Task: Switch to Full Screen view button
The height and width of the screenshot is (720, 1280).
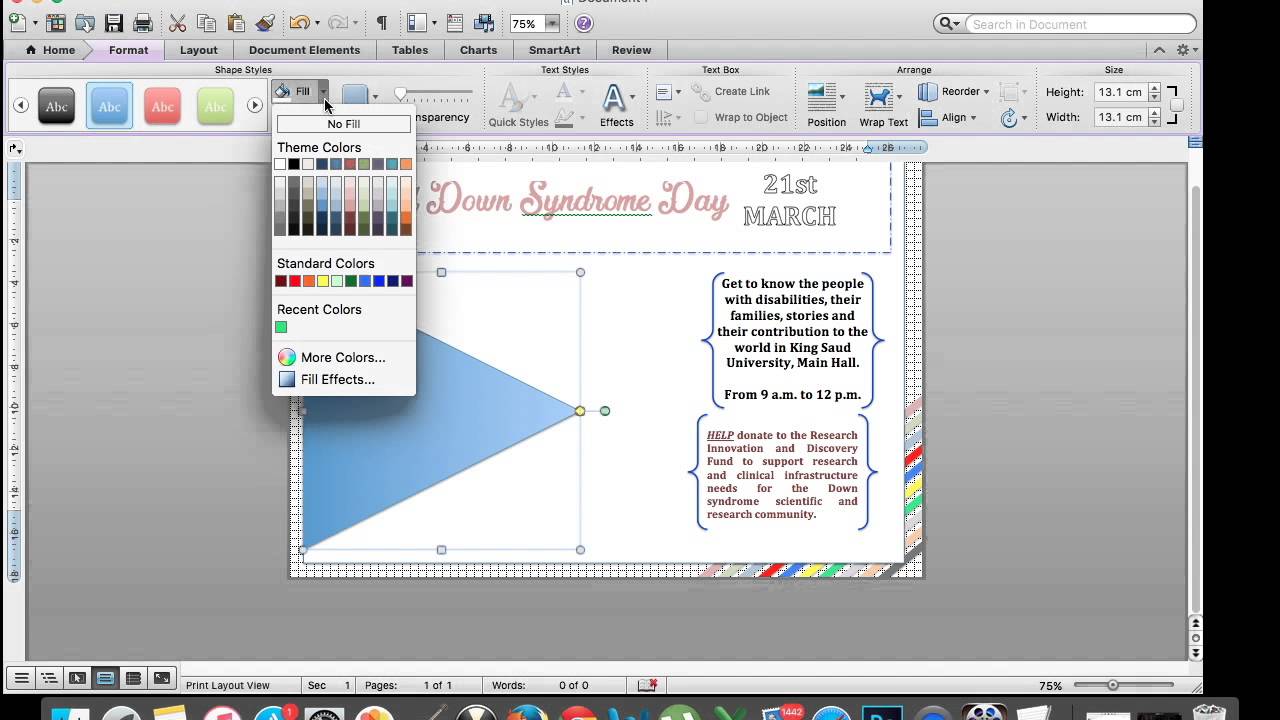Action: pyautogui.click(x=162, y=678)
